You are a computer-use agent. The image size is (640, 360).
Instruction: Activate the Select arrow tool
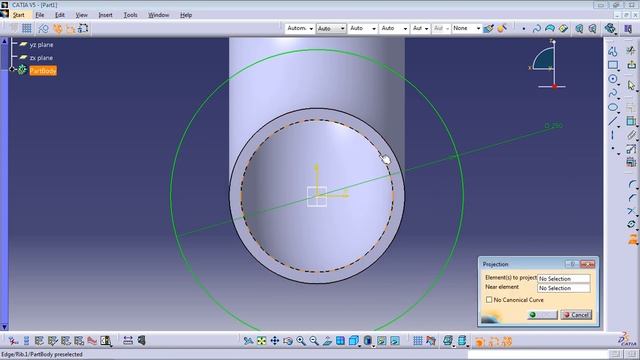631,85
